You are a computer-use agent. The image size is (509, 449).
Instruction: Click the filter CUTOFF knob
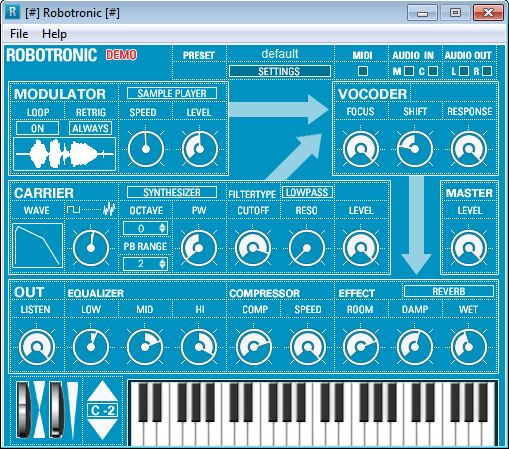pyautogui.click(x=253, y=248)
